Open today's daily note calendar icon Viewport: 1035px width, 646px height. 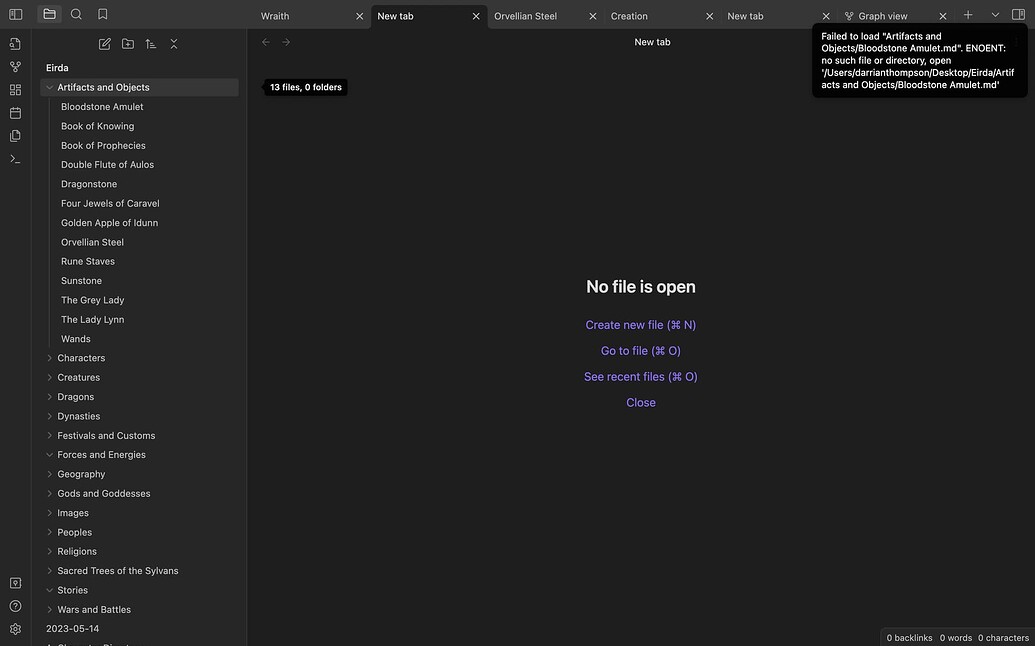(x=15, y=113)
